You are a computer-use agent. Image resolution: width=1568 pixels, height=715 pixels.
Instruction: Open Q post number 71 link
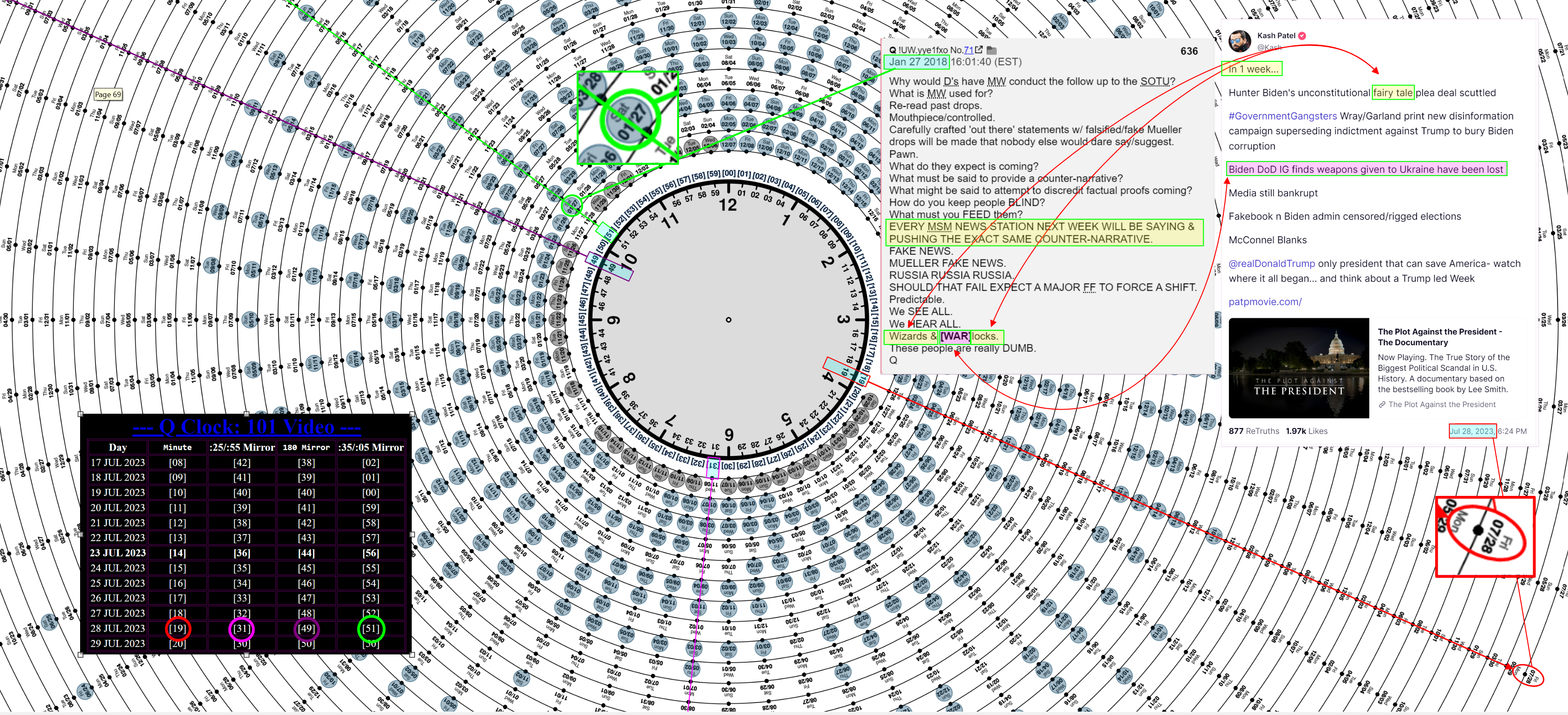point(968,50)
